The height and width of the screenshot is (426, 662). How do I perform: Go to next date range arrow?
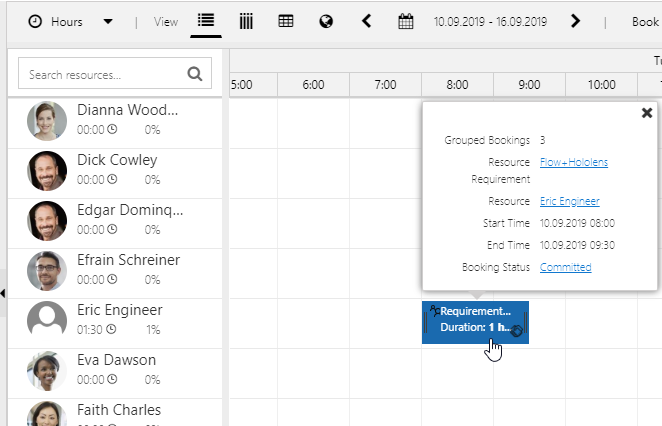click(x=575, y=21)
